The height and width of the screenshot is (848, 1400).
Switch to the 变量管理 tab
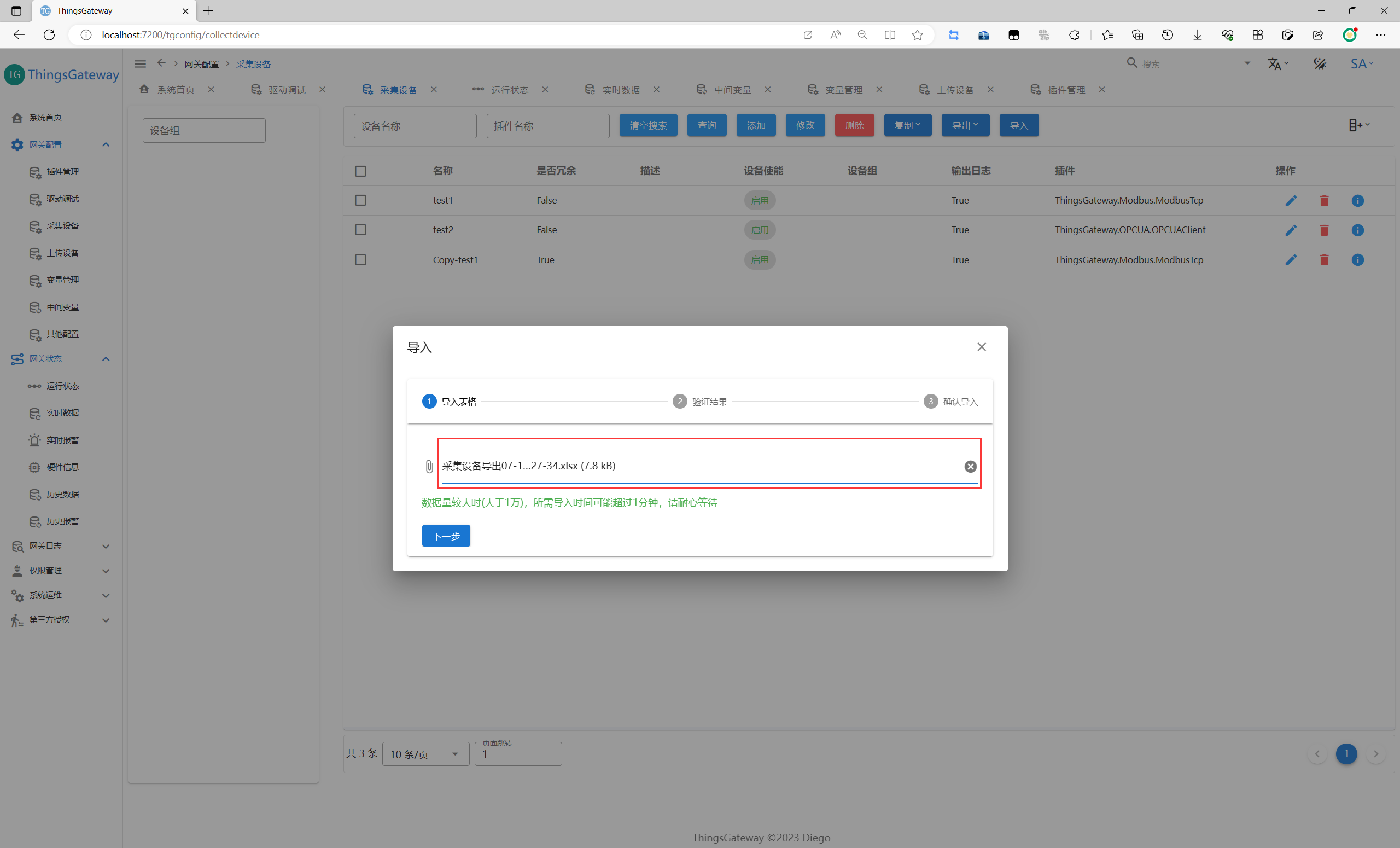(x=843, y=90)
